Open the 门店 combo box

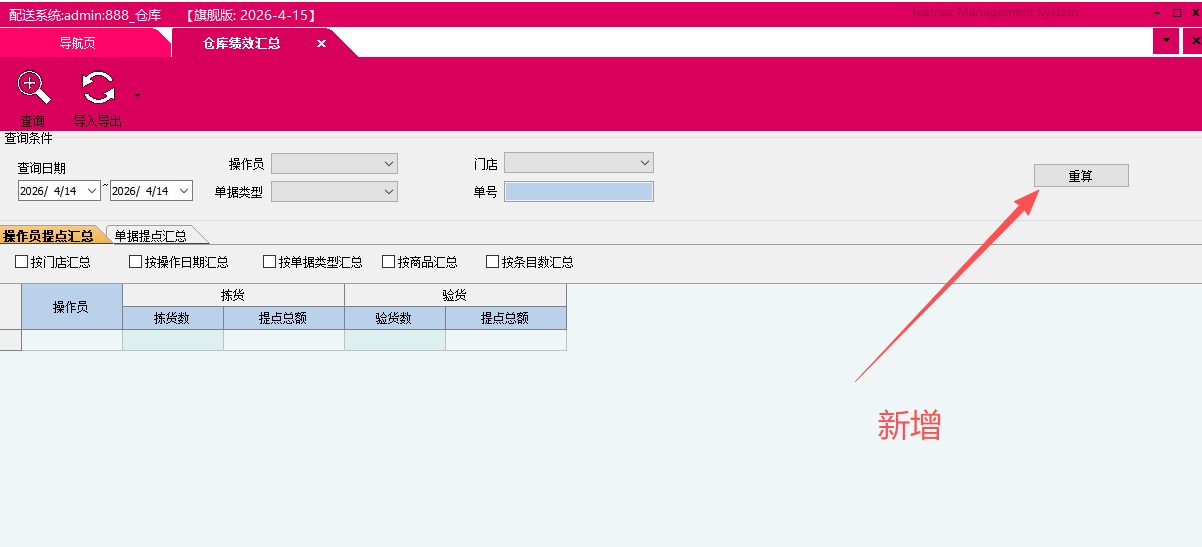click(644, 163)
